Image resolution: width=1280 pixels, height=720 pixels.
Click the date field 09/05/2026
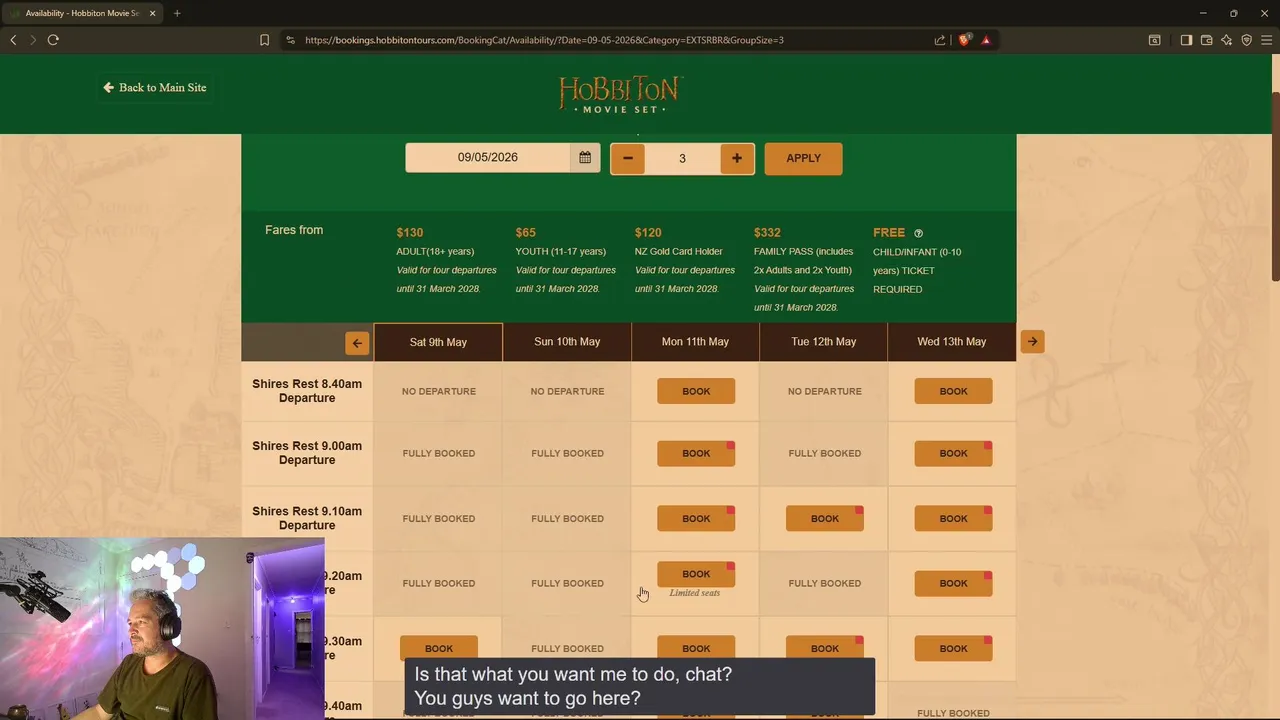(488, 158)
